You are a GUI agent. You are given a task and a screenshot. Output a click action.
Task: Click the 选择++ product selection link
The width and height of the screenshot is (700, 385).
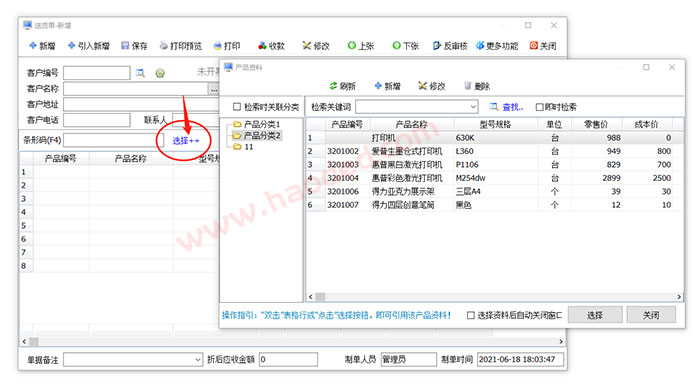coord(186,141)
